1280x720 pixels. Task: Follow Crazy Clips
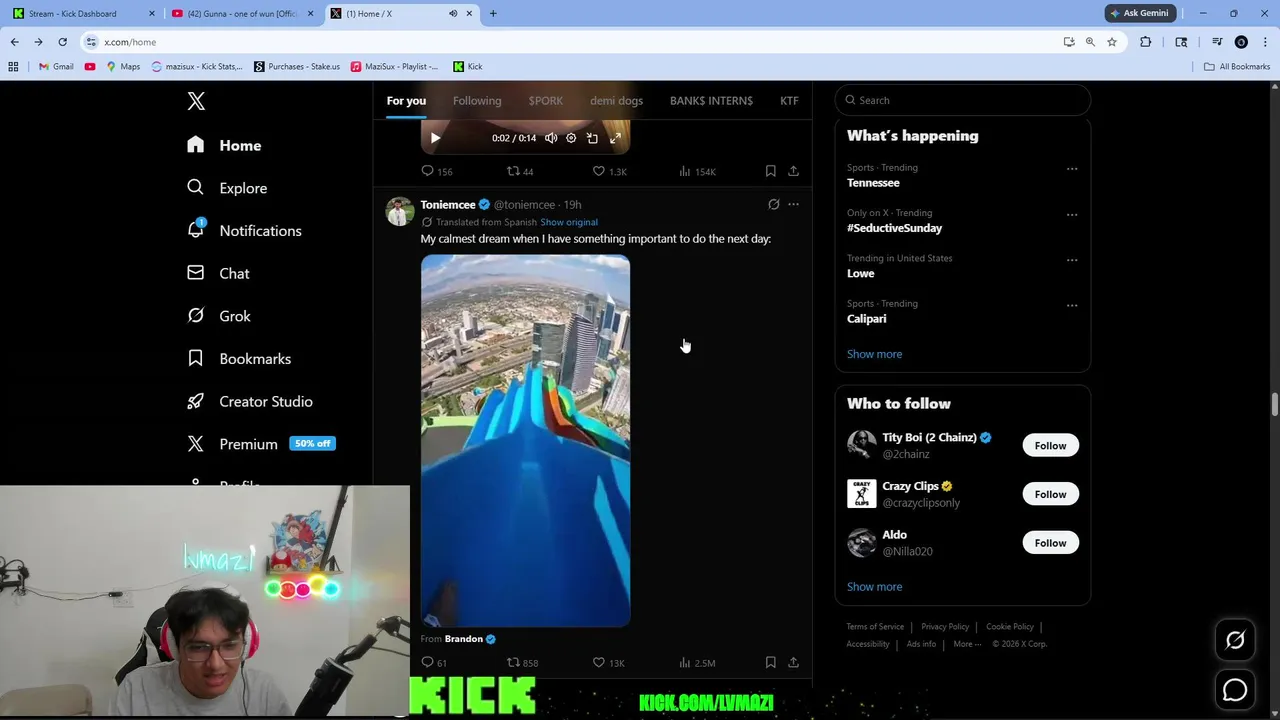[1050, 494]
